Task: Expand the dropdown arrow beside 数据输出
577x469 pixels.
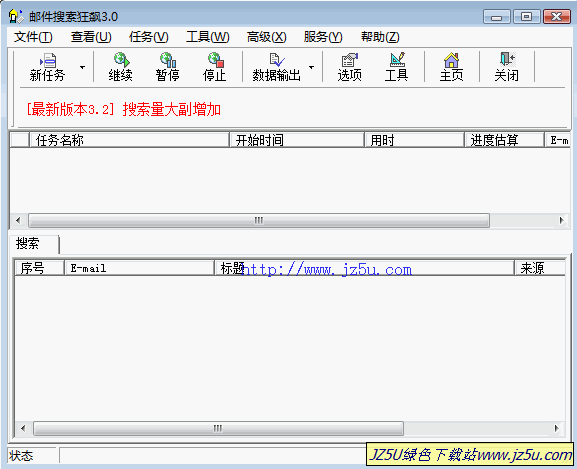Action: pyautogui.click(x=311, y=67)
